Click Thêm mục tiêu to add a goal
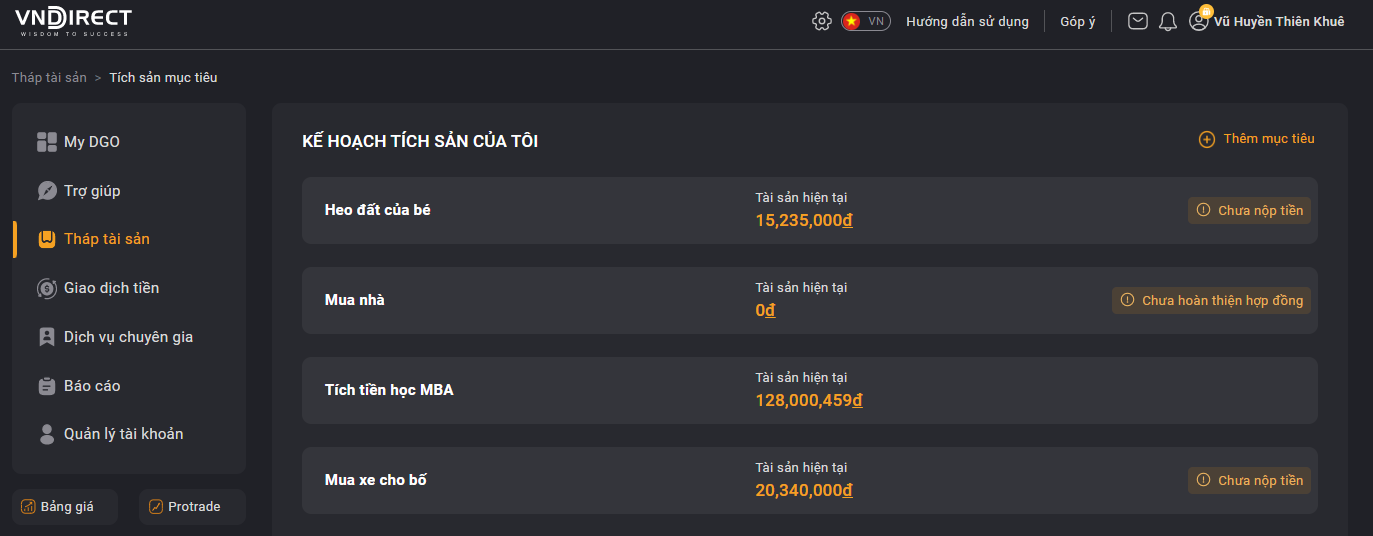 click(1257, 139)
